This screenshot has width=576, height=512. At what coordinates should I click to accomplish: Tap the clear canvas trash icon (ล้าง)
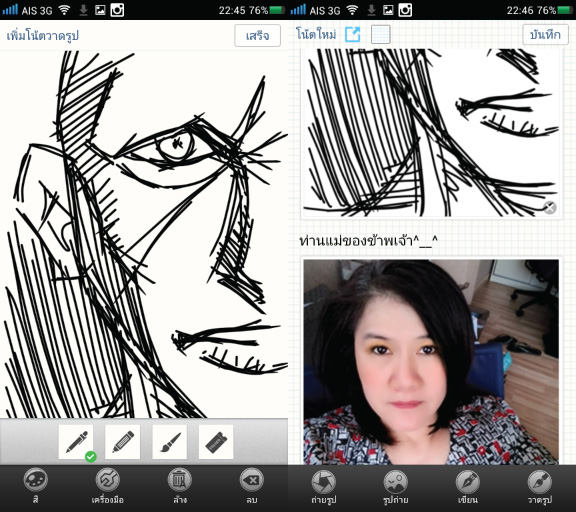pos(180,486)
